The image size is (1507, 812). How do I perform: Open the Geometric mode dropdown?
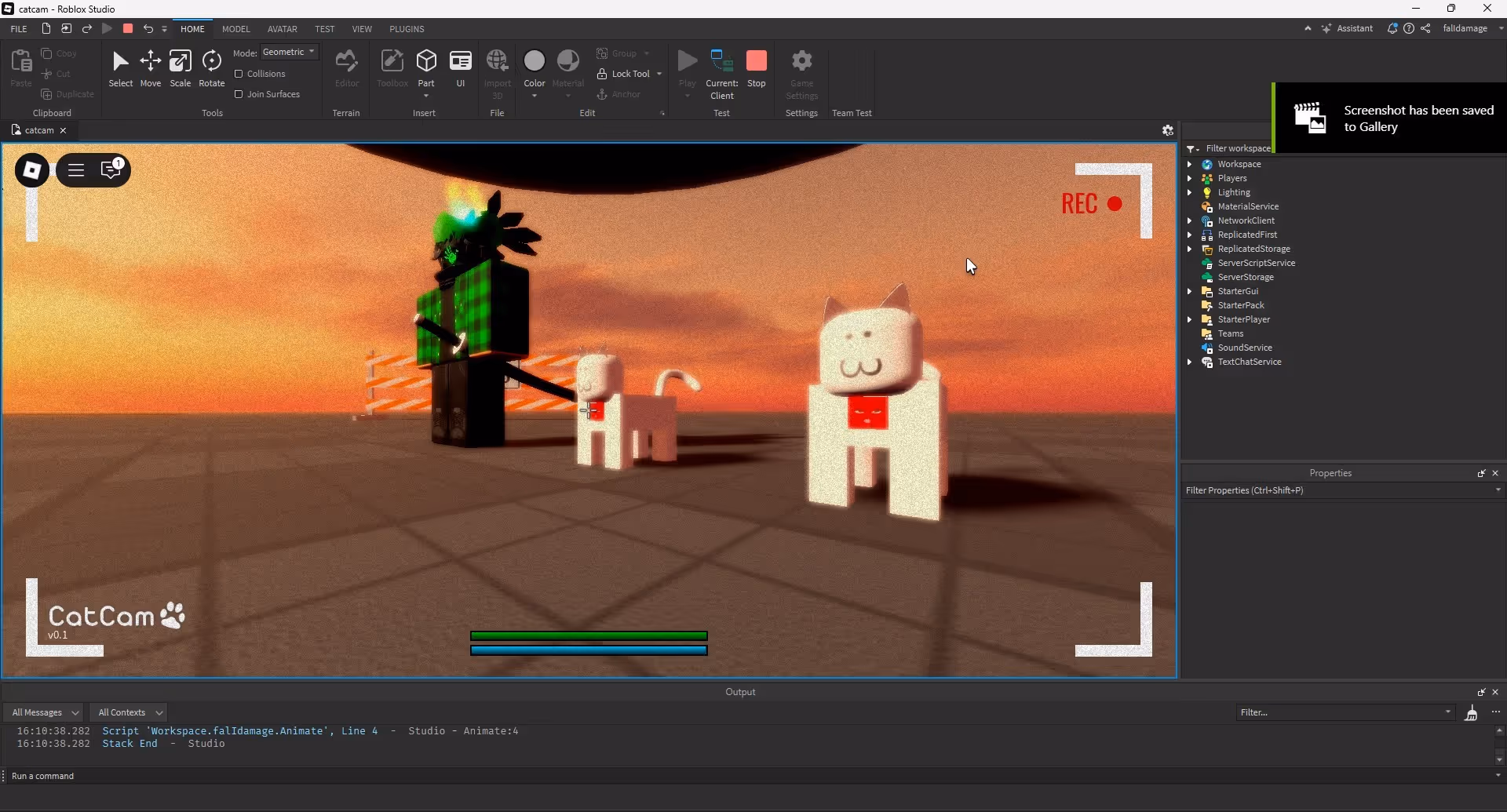pyautogui.click(x=289, y=53)
